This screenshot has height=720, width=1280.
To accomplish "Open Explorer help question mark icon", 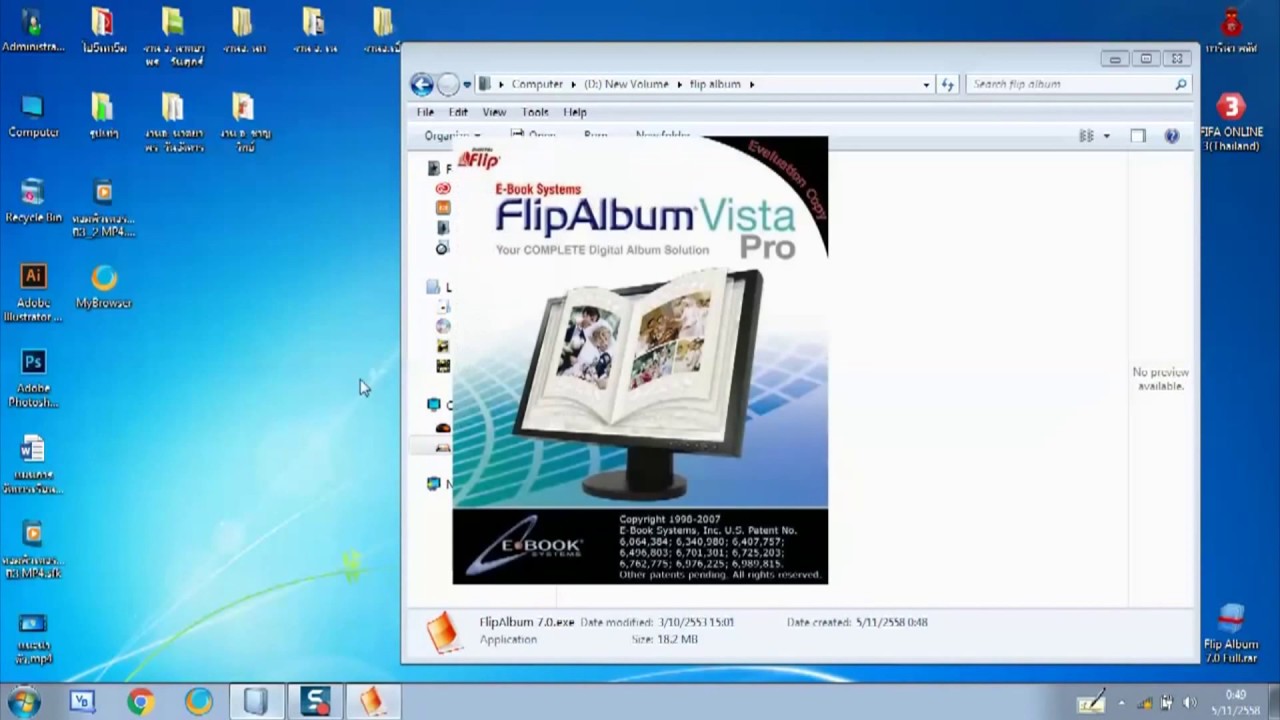I will coord(1171,136).
